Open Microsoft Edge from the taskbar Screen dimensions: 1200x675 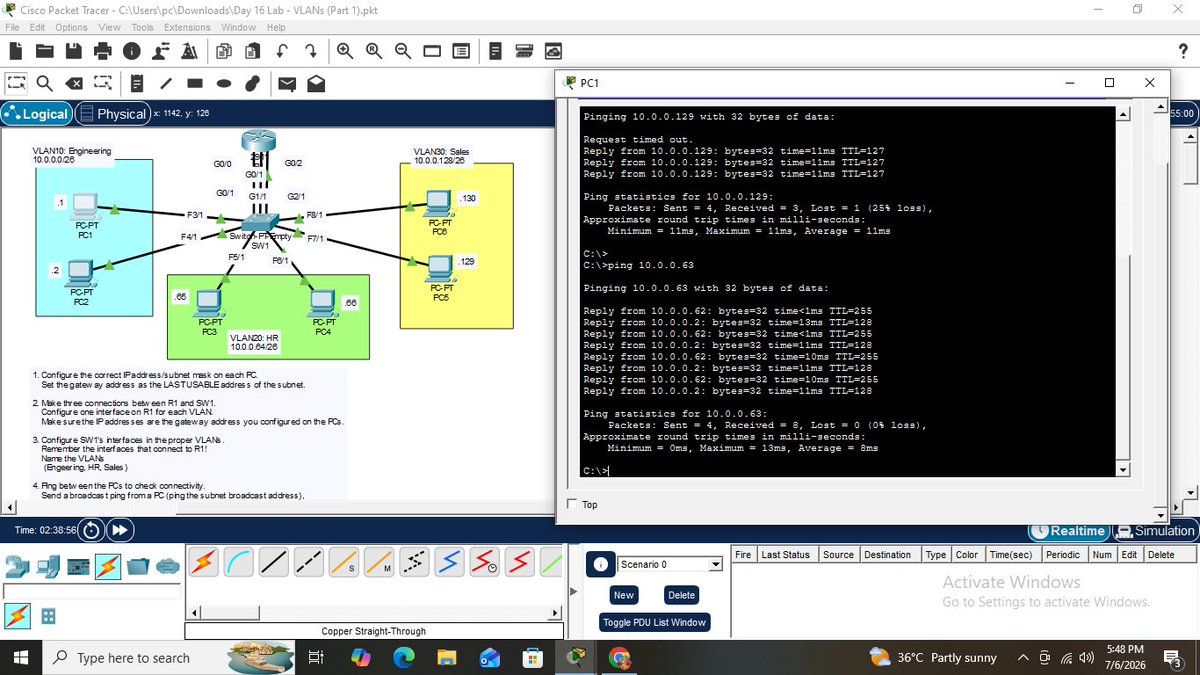coord(404,657)
